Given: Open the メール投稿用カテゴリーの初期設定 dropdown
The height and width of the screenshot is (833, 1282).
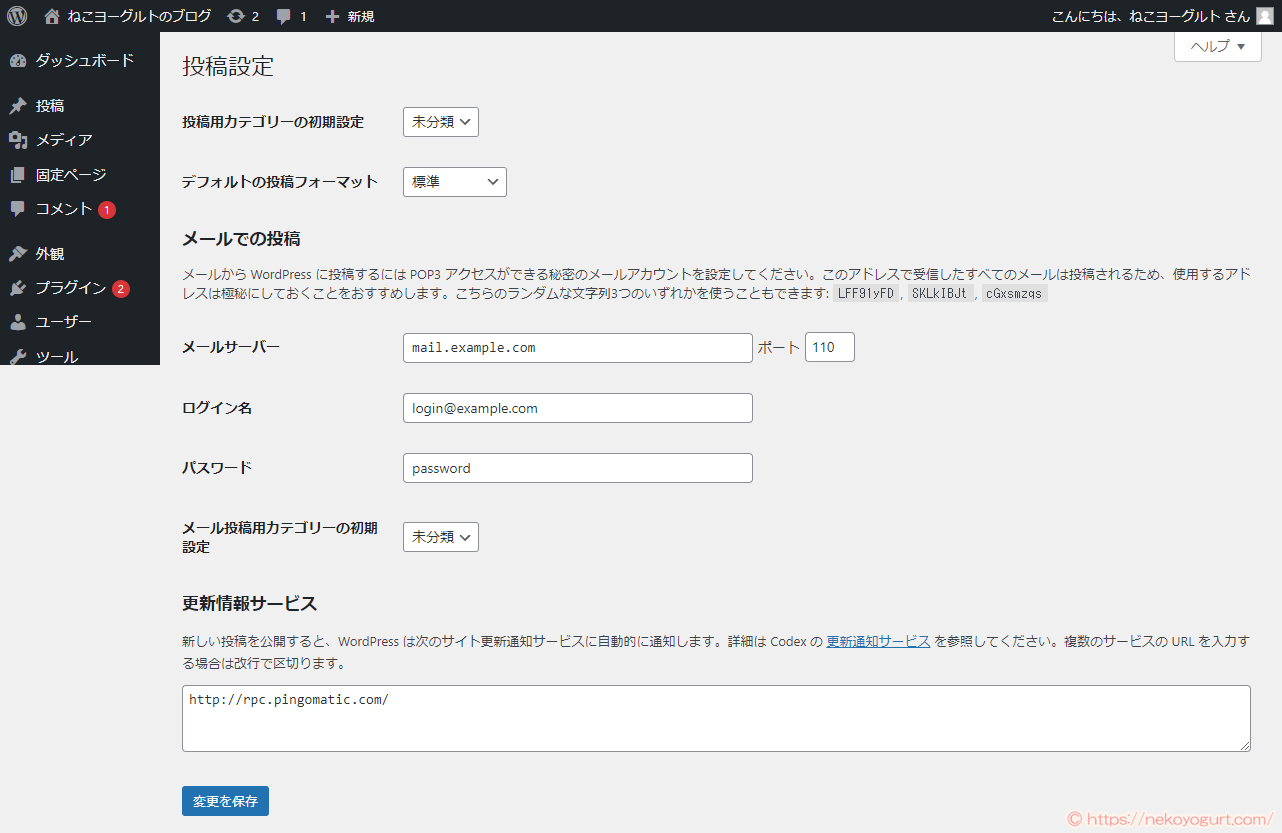Looking at the screenshot, I should coord(440,536).
